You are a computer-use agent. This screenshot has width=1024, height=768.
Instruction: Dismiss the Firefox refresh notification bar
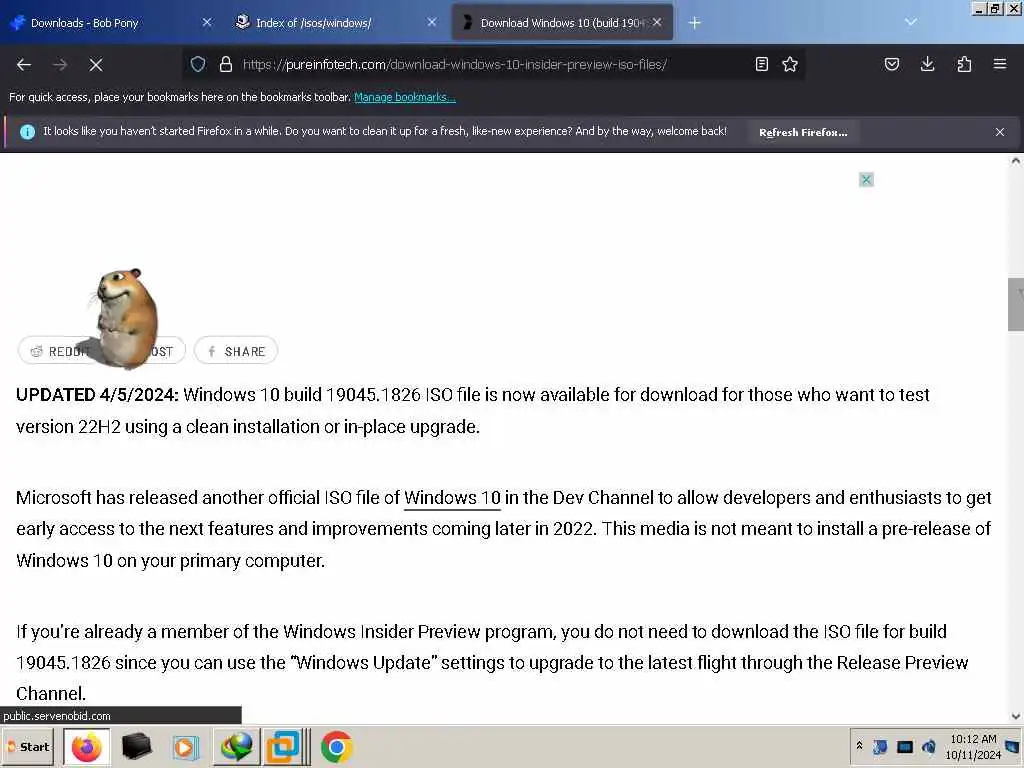(x=999, y=132)
